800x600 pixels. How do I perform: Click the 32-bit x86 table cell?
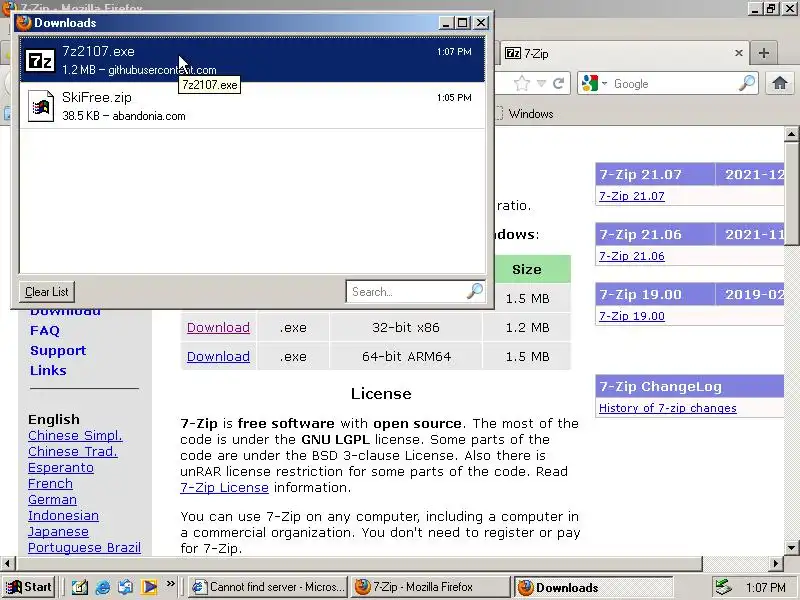click(406, 328)
